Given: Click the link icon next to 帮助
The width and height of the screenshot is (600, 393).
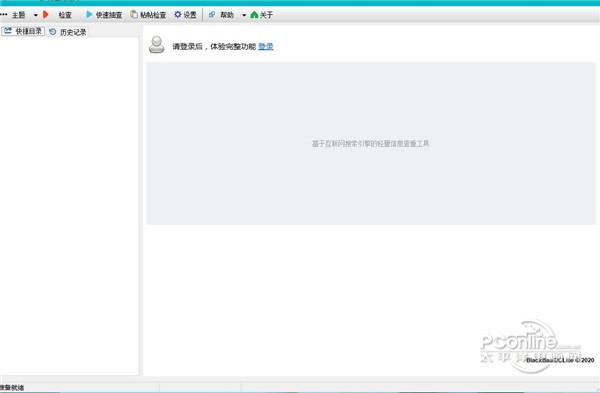Looking at the screenshot, I should pos(212,15).
